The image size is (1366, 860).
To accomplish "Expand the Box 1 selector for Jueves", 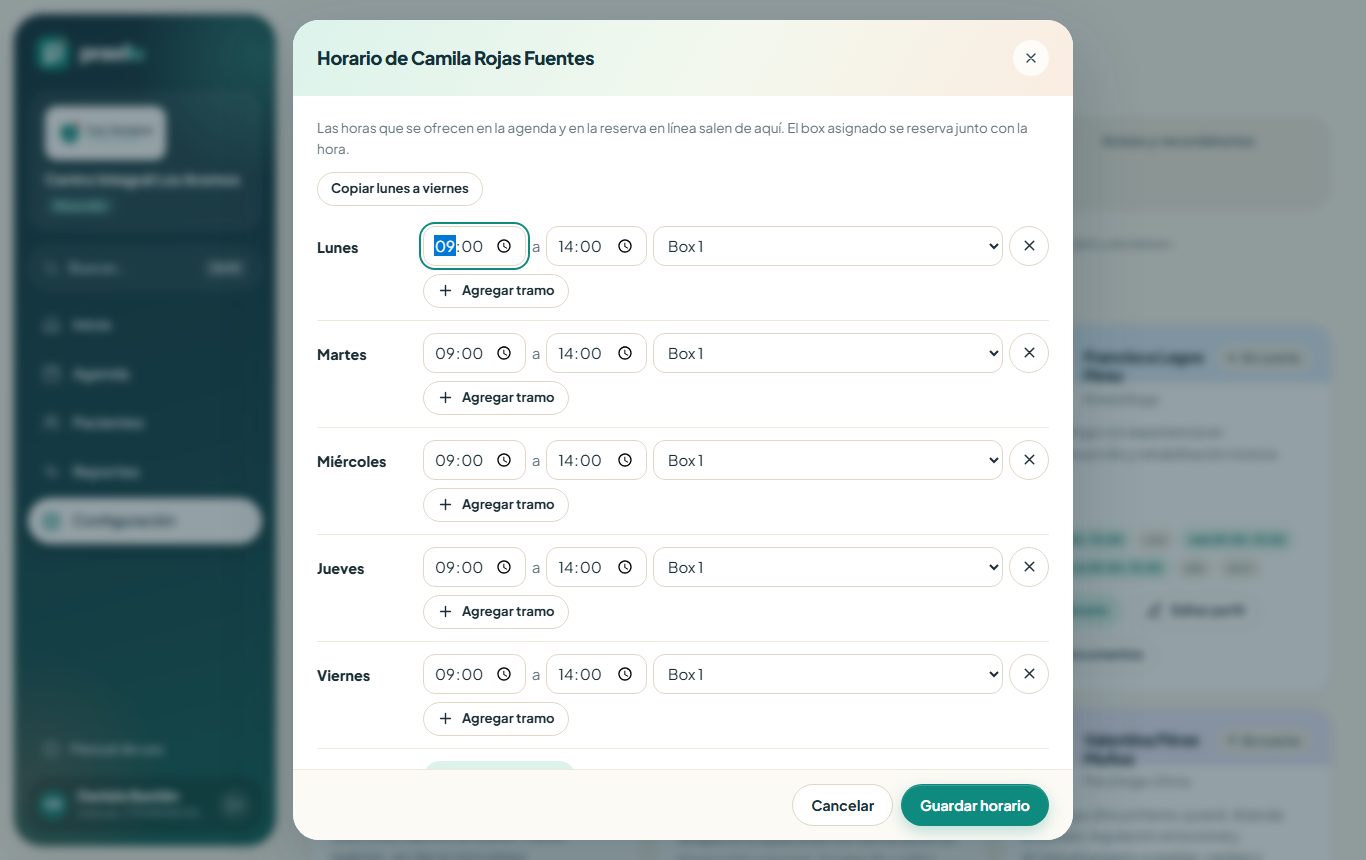I will pos(828,567).
